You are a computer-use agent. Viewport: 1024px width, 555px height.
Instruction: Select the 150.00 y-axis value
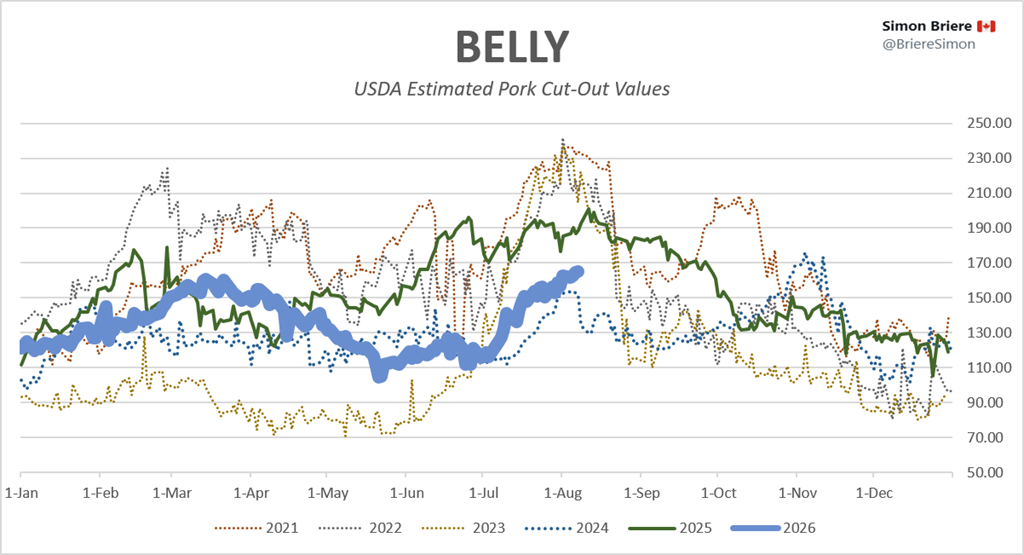[989, 298]
